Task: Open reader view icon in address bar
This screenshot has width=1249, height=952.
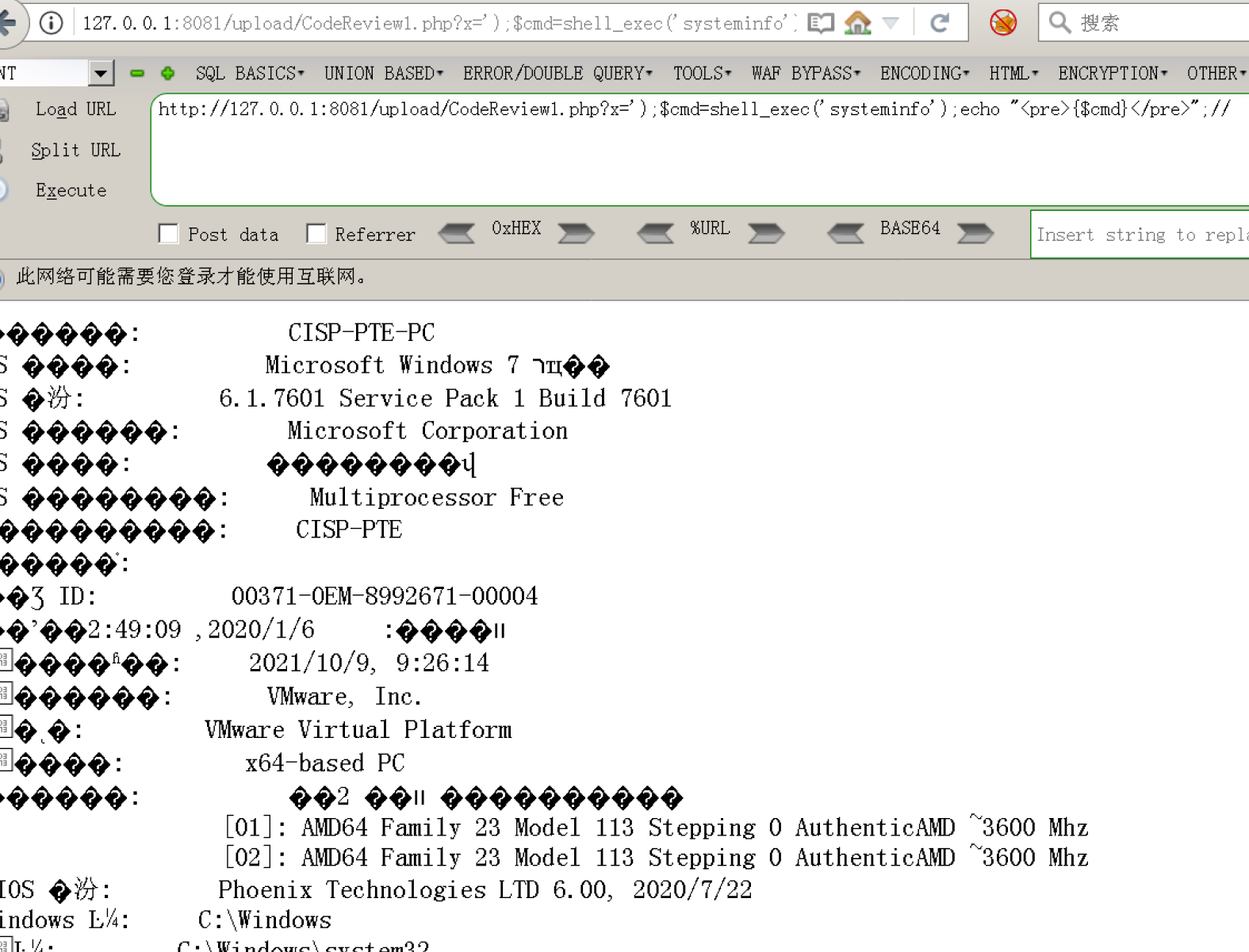Action: (821, 23)
